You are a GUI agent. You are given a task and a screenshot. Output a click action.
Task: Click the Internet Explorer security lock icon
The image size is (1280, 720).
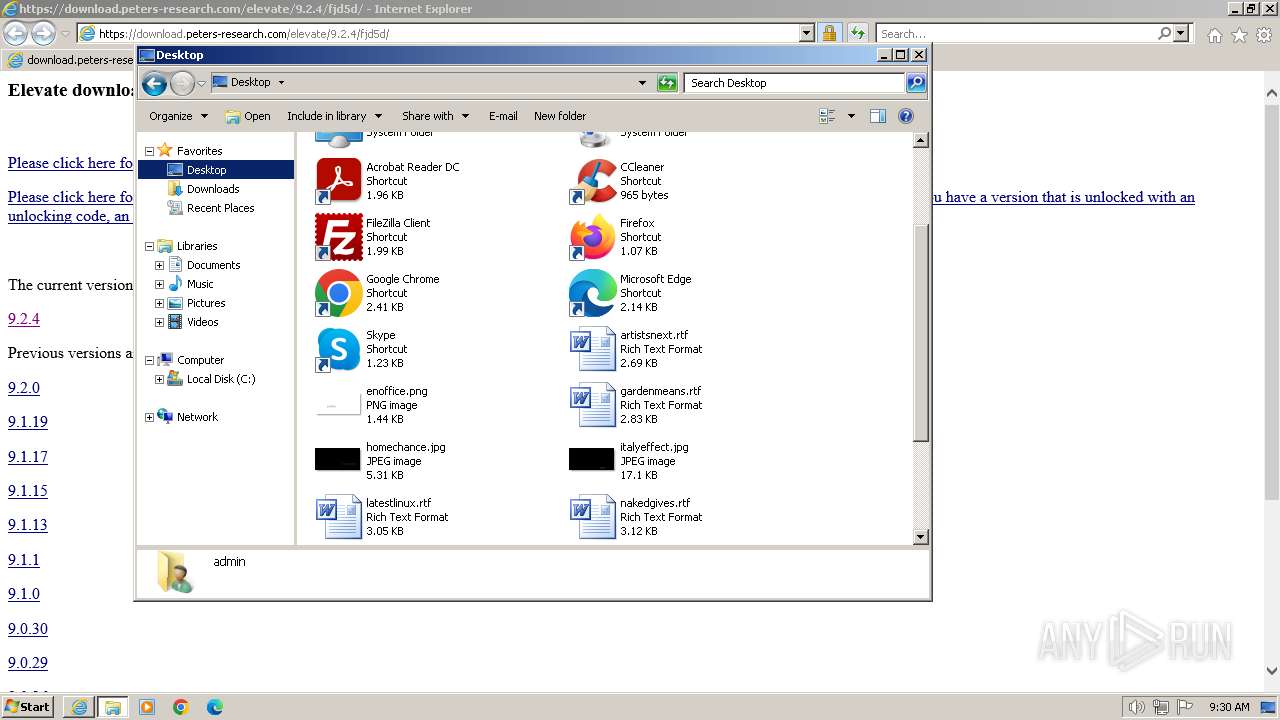pyautogui.click(x=829, y=33)
